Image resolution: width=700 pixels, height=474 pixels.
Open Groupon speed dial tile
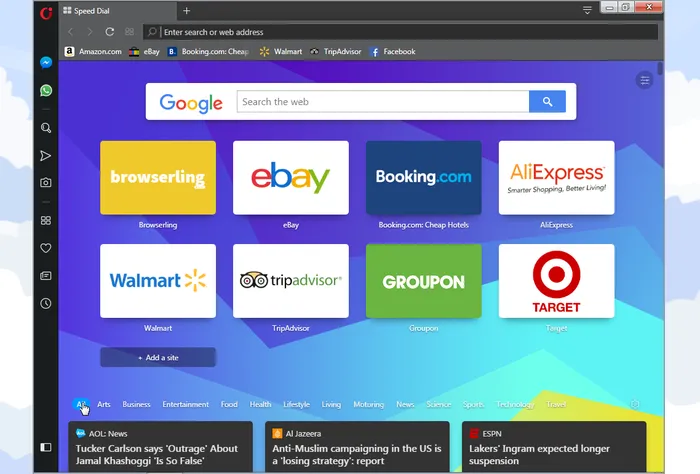pos(424,281)
